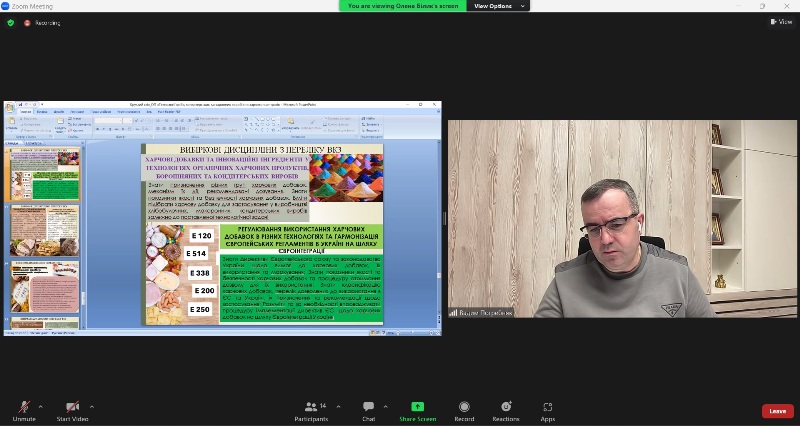The image size is (800, 426).
Task: Click the PowerPoint zoom slider in status bar
Action: pyautogui.click(x=412, y=333)
